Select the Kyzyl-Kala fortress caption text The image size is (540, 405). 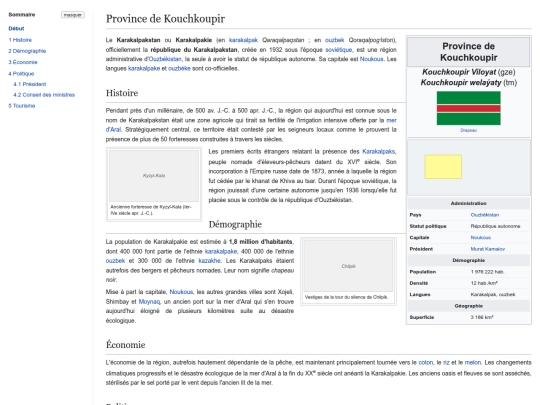(151, 210)
